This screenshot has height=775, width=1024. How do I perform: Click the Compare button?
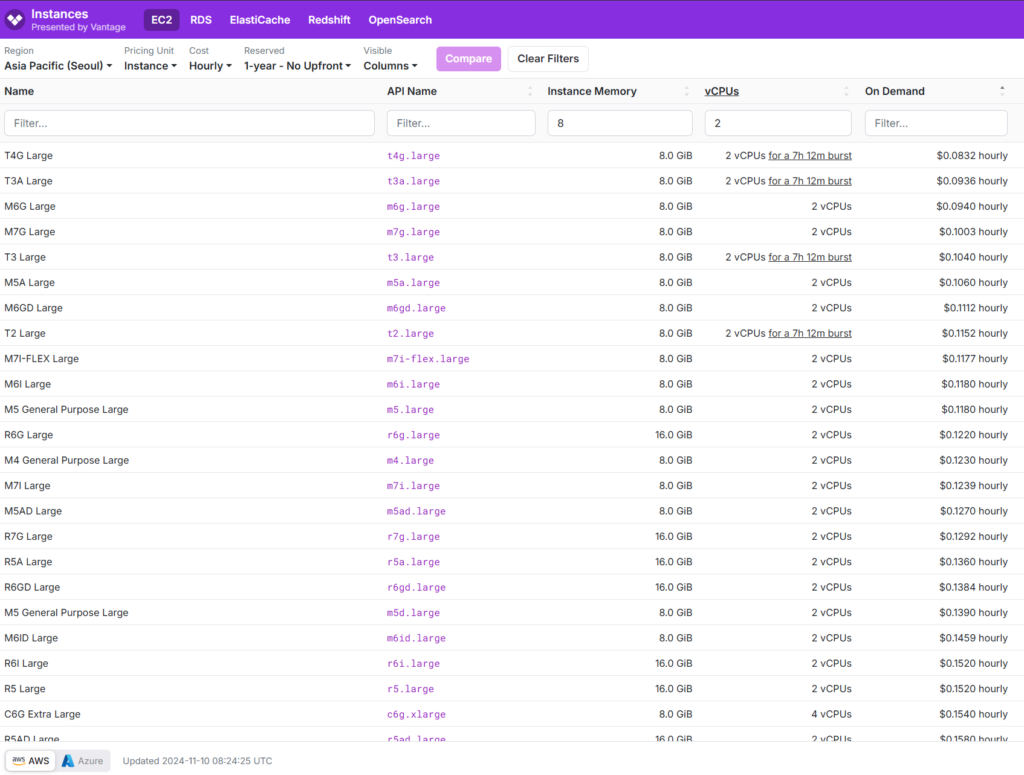pos(468,59)
